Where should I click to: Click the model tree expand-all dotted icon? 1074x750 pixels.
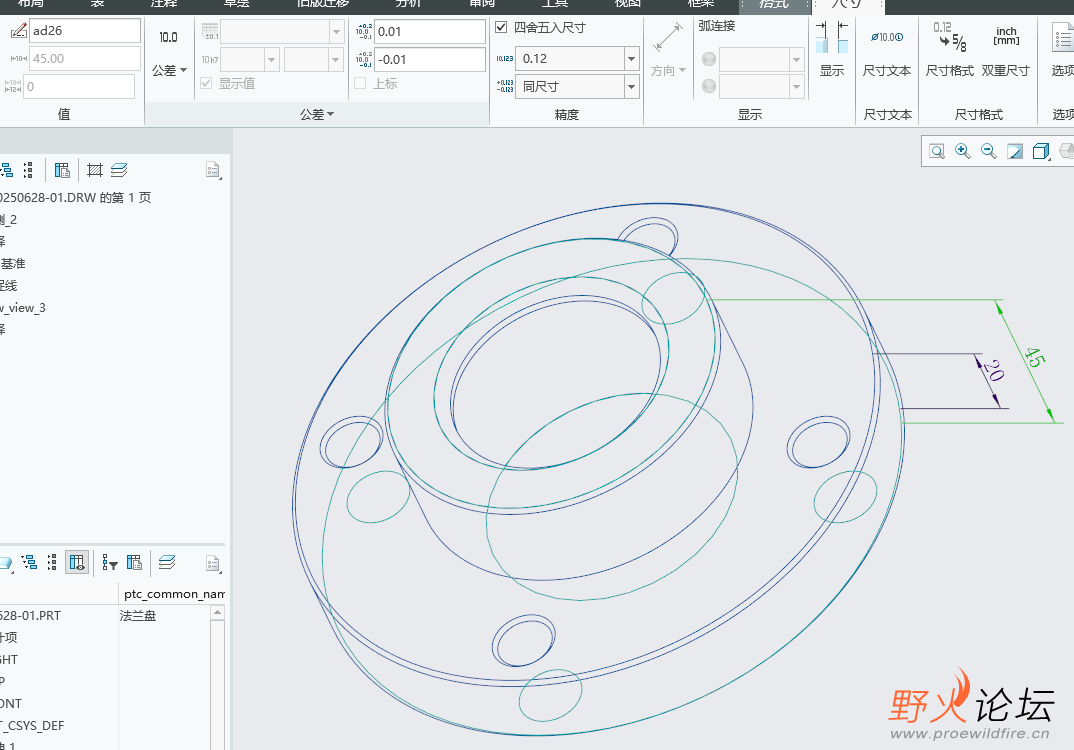pyautogui.click(x=52, y=563)
